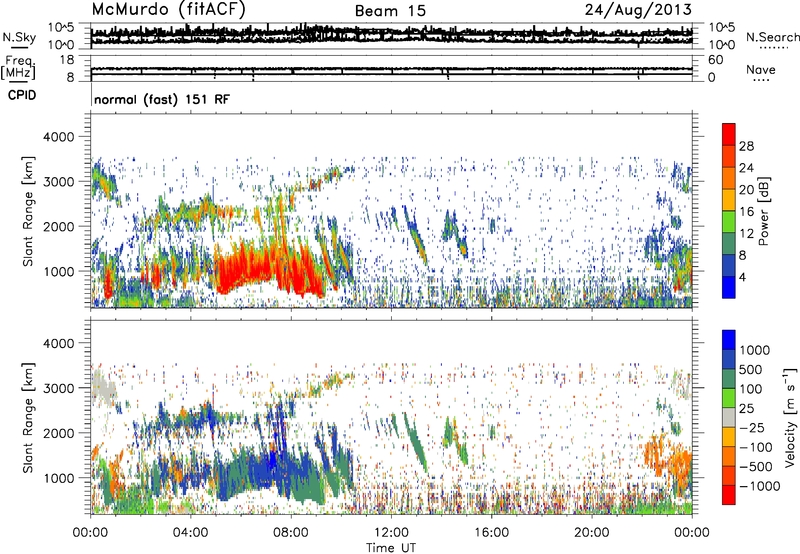Click the blue segment of the power colorbar
Screen dimensions: 800x554
729,287
